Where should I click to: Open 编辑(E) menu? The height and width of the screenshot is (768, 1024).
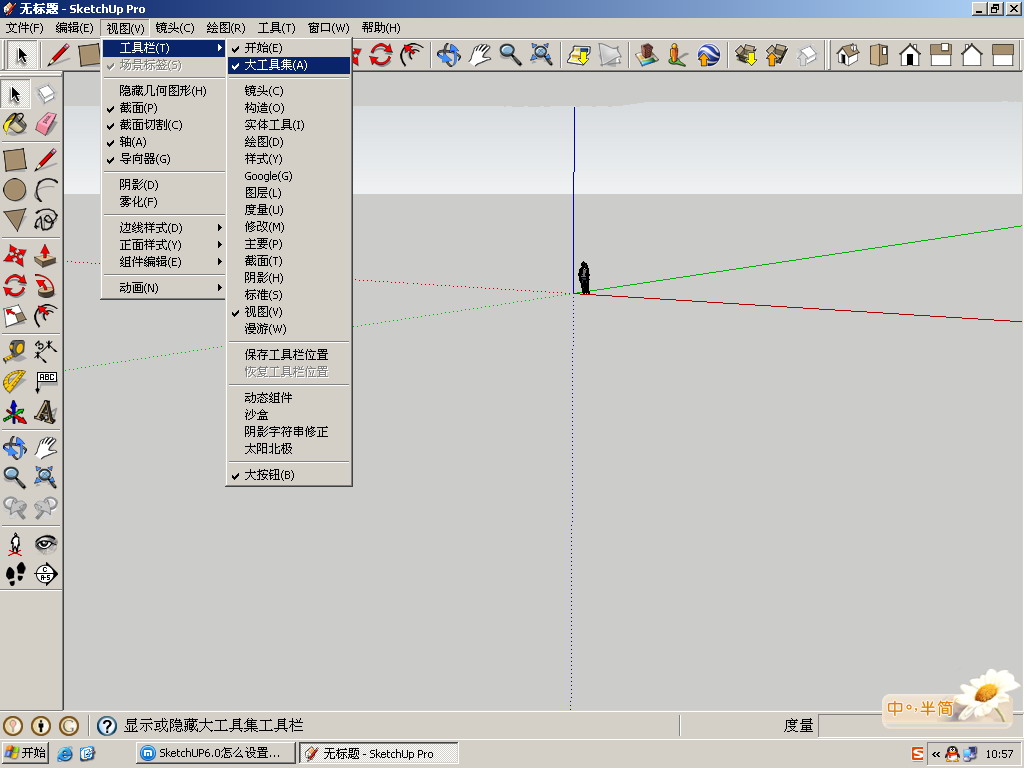pos(74,28)
